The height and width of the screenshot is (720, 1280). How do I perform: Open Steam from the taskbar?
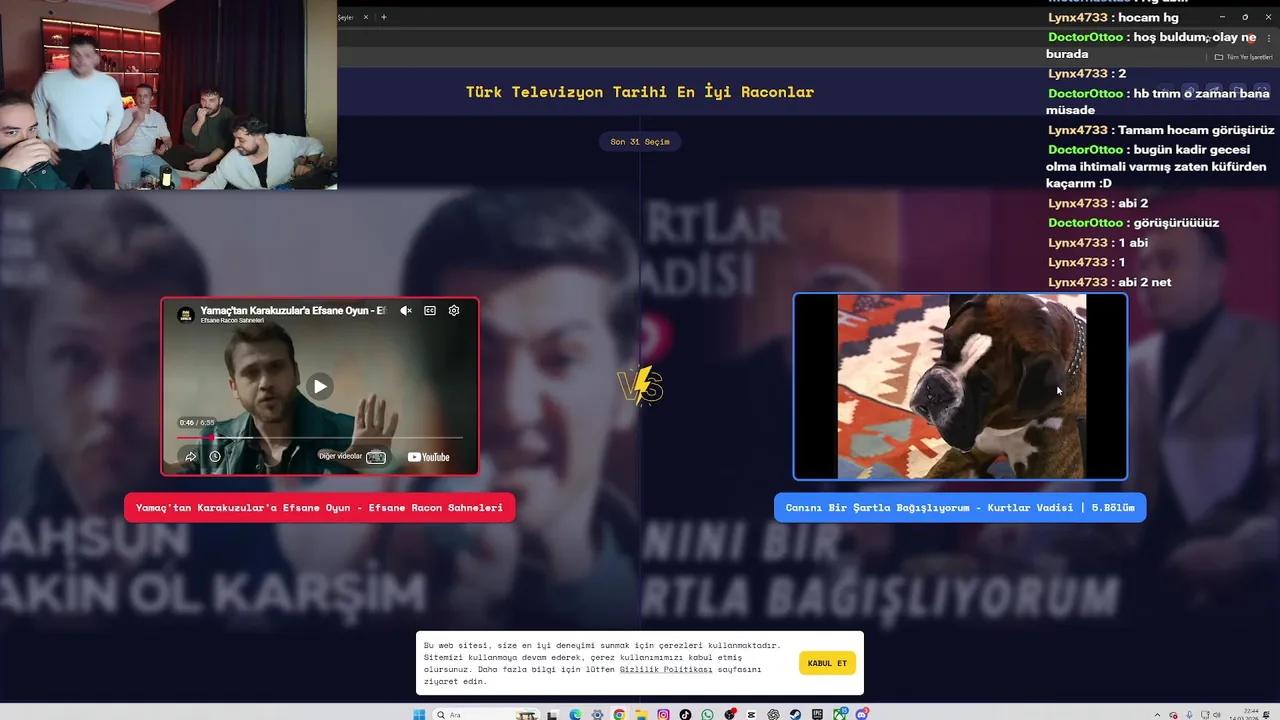[795, 714]
